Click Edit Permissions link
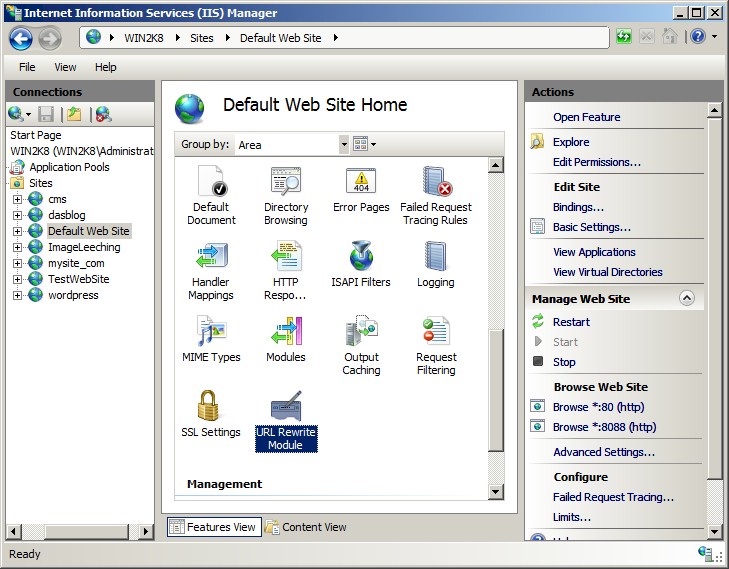Image resolution: width=729 pixels, height=569 pixels. pos(596,162)
